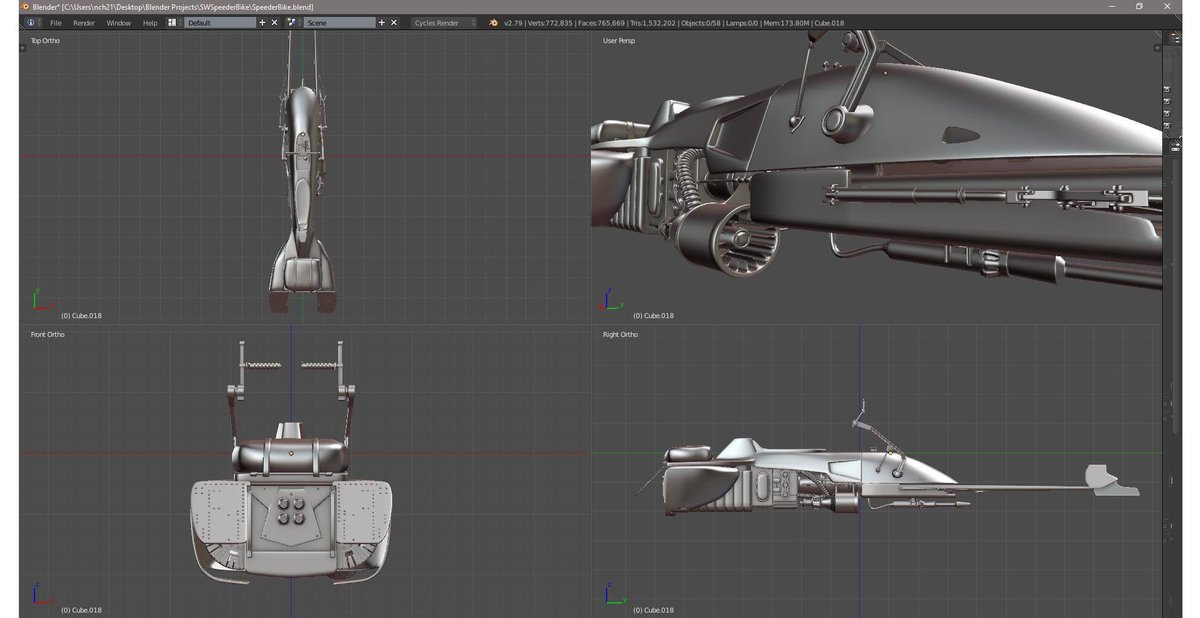1200x618 pixels.
Task: Restore down the Blender window
Action: [x=1139, y=6]
